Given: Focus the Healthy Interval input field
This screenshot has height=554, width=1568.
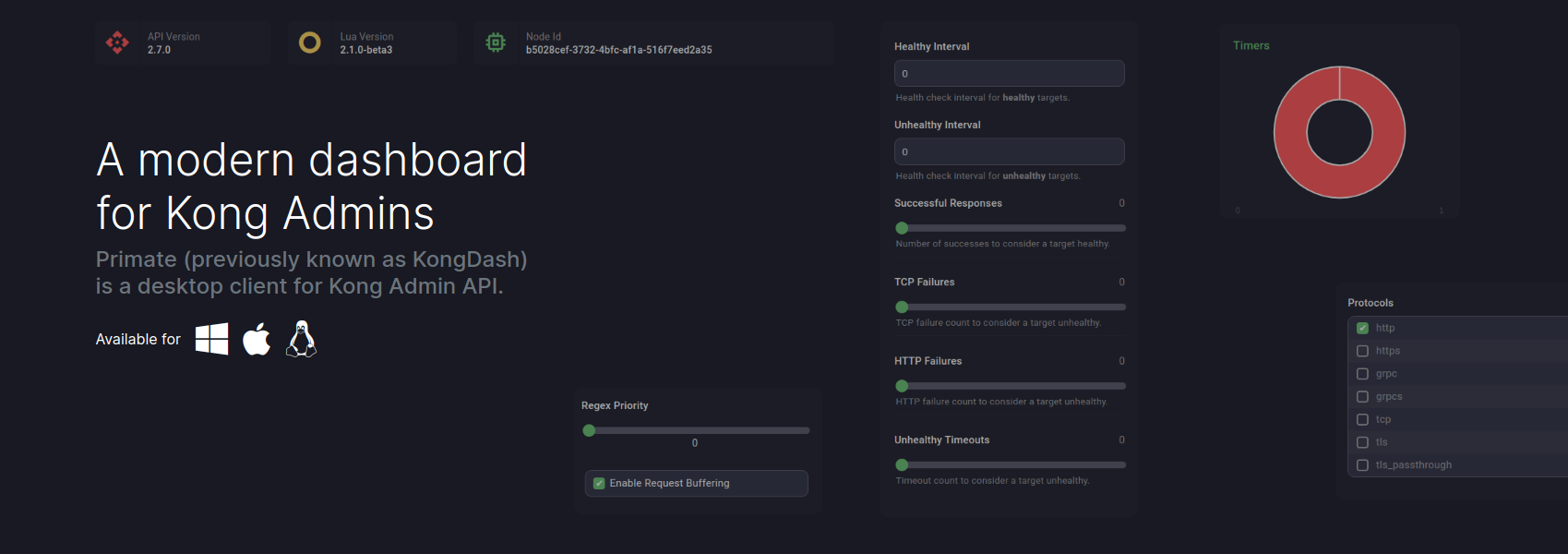Looking at the screenshot, I should click(x=1010, y=74).
